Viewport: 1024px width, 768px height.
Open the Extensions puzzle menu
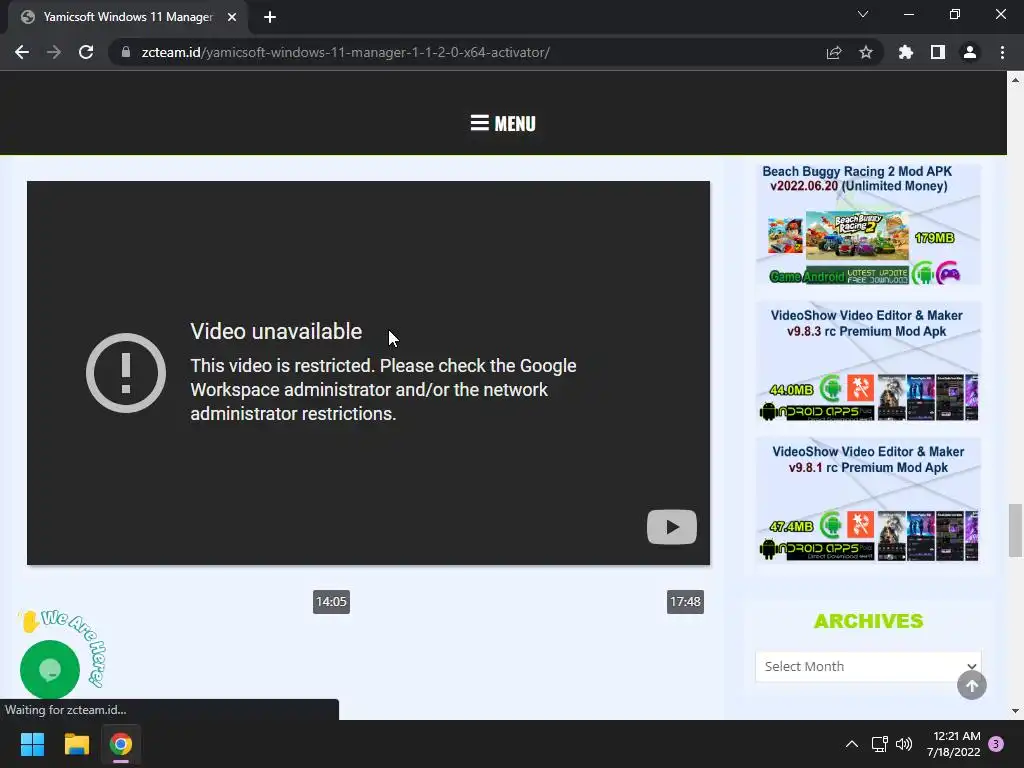pos(906,52)
